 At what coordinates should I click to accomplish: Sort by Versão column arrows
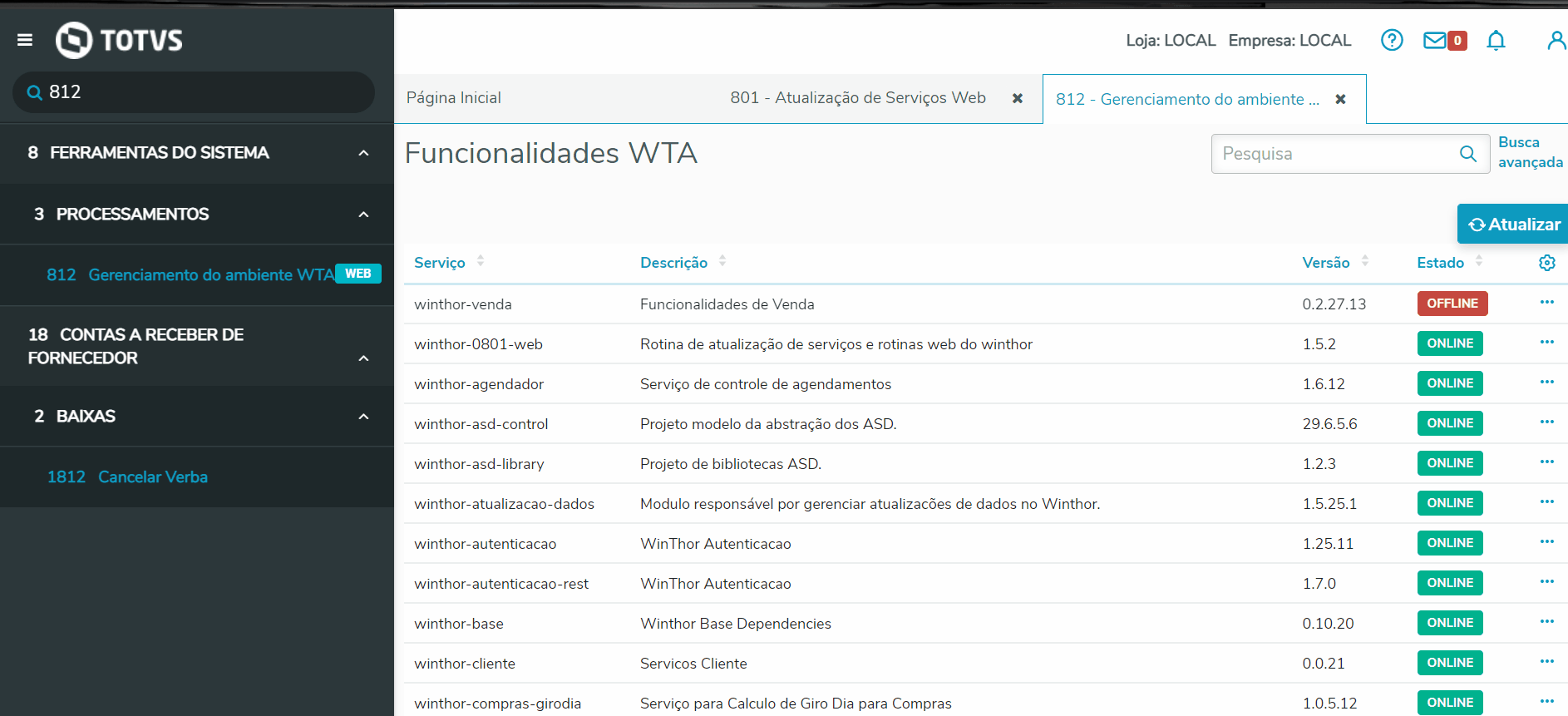(x=1365, y=261)
